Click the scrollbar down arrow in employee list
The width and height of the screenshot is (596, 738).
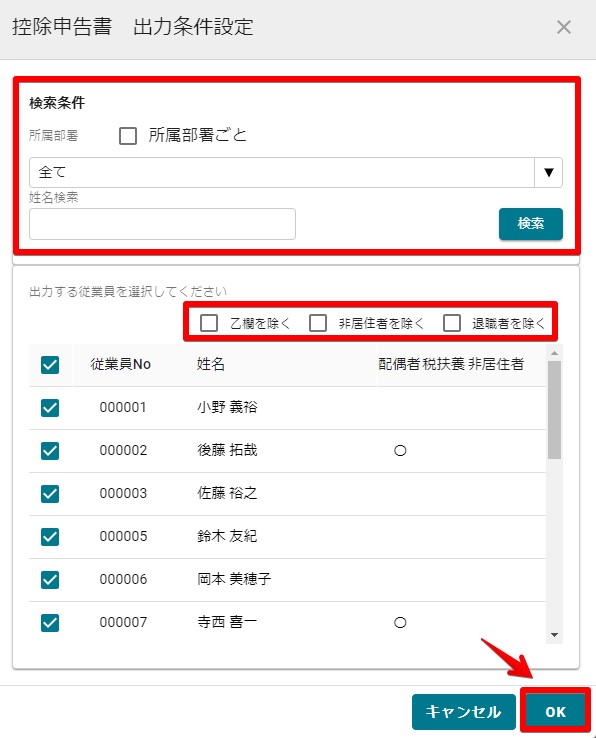click(x=555, y=635)
